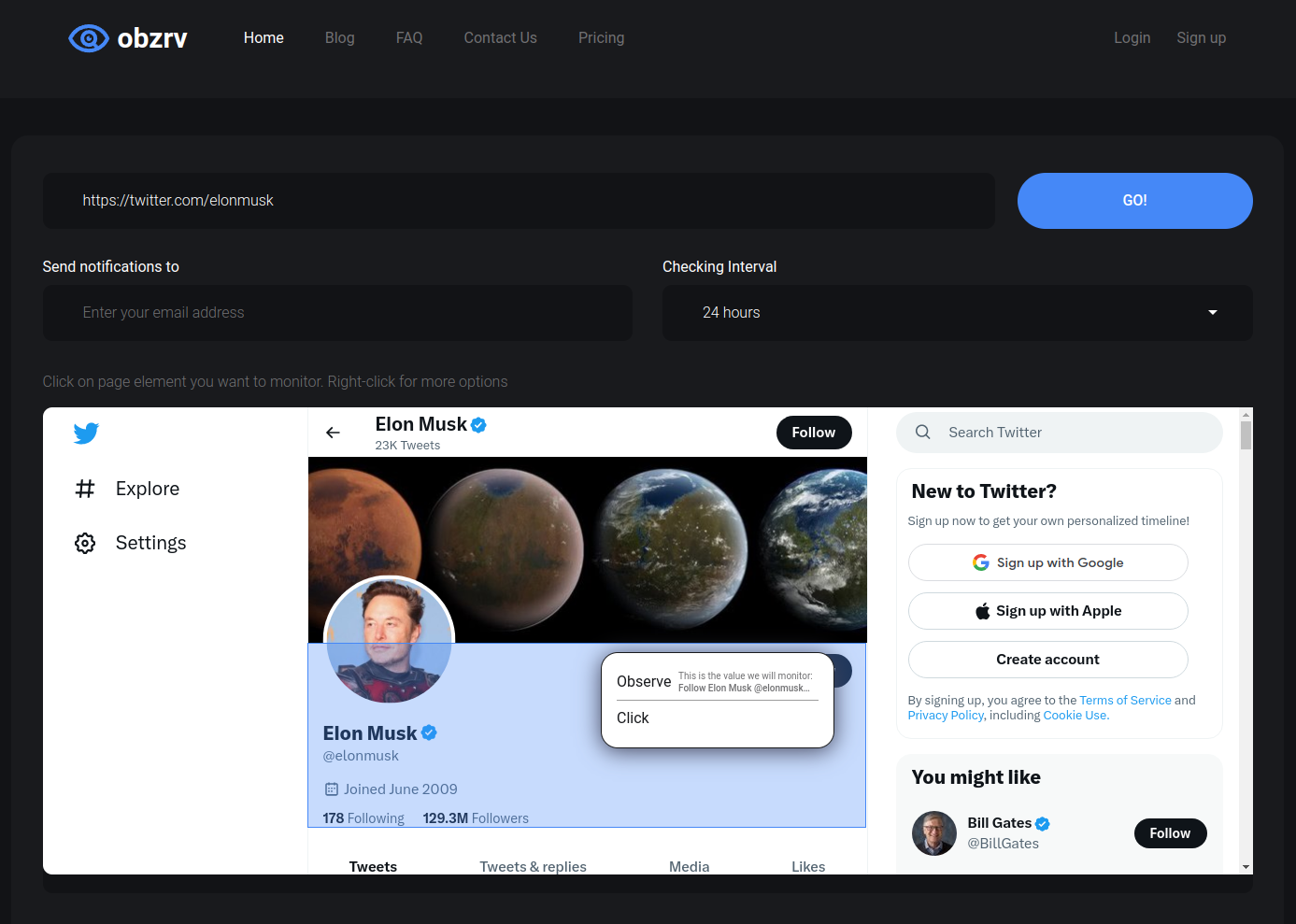Viewport: 1296px width, 924px height.
Task: Open the Pricing page
Action: [x=602, y=38]
